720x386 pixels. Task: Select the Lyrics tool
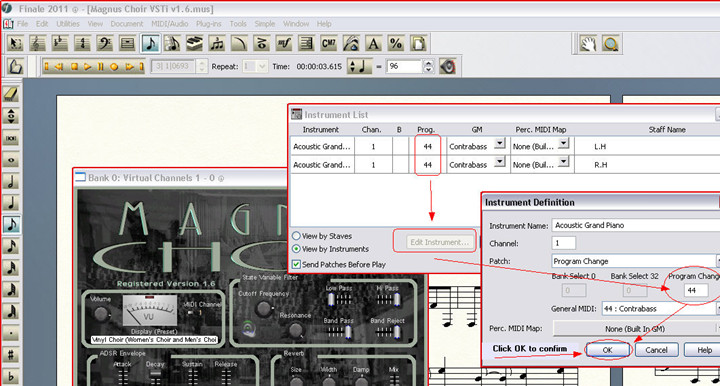click(x=351, y=44)
